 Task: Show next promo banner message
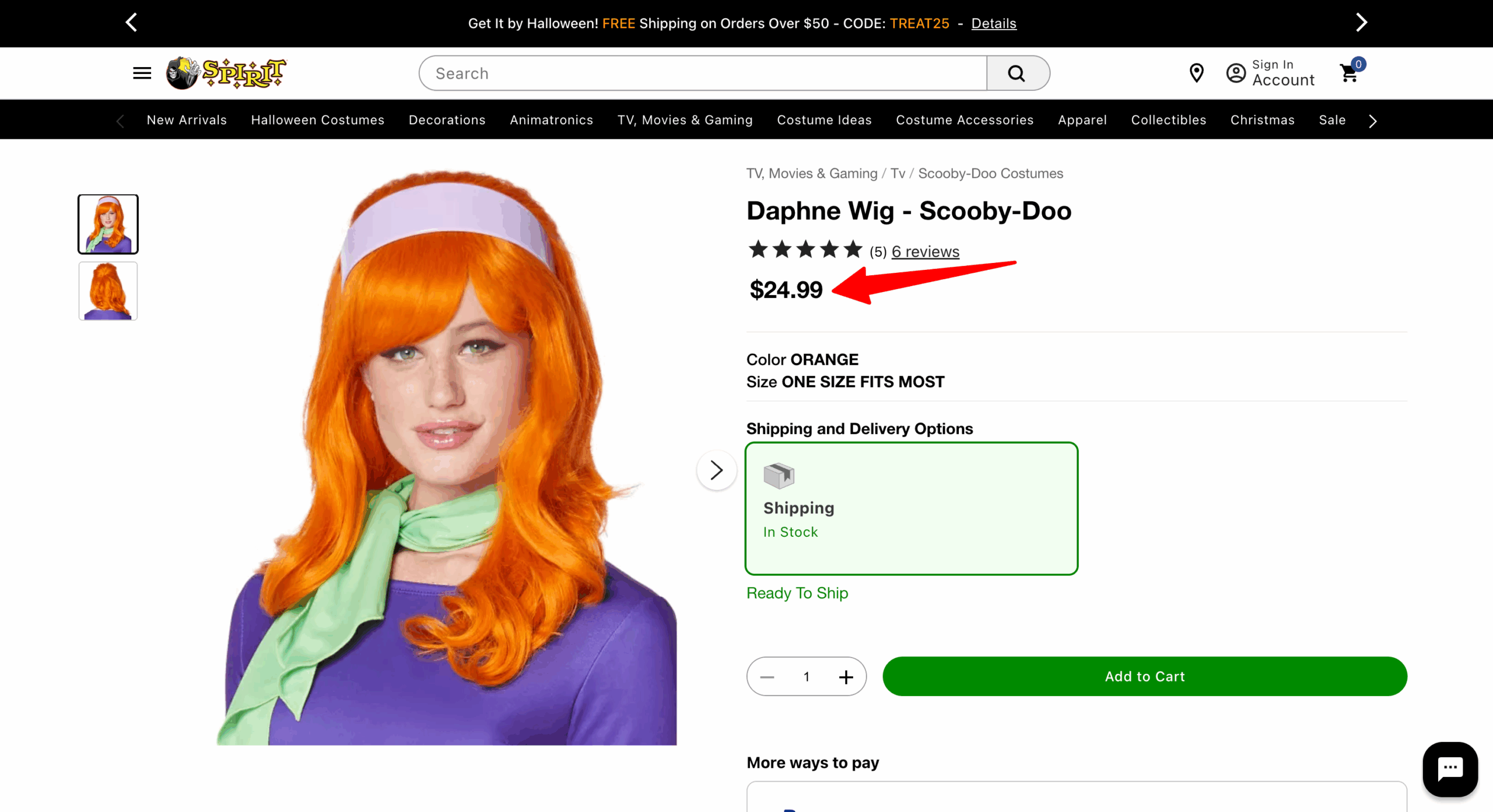(1361, 23)
